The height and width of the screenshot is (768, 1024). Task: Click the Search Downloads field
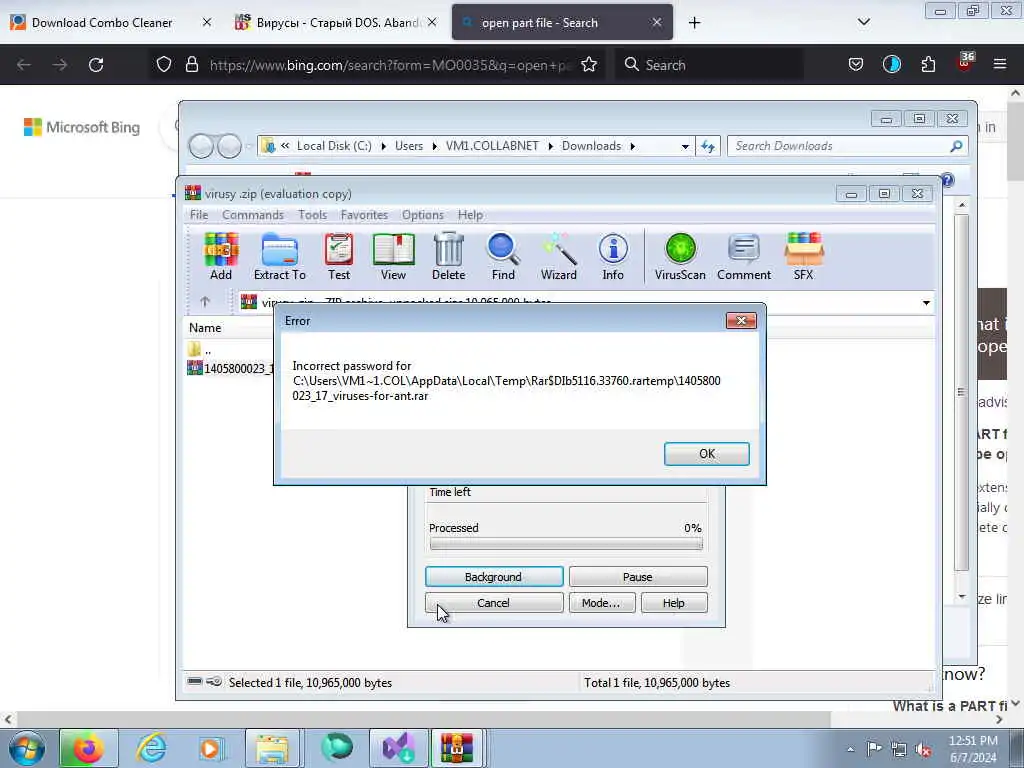[848, 146]
